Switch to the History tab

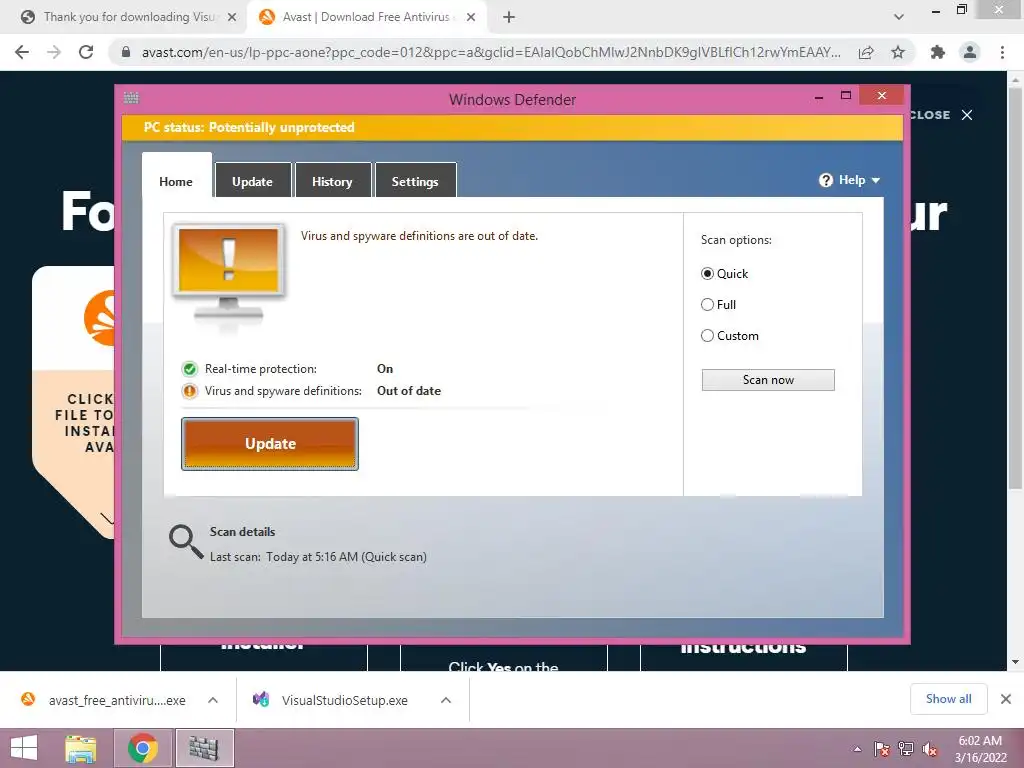point(332,180)
